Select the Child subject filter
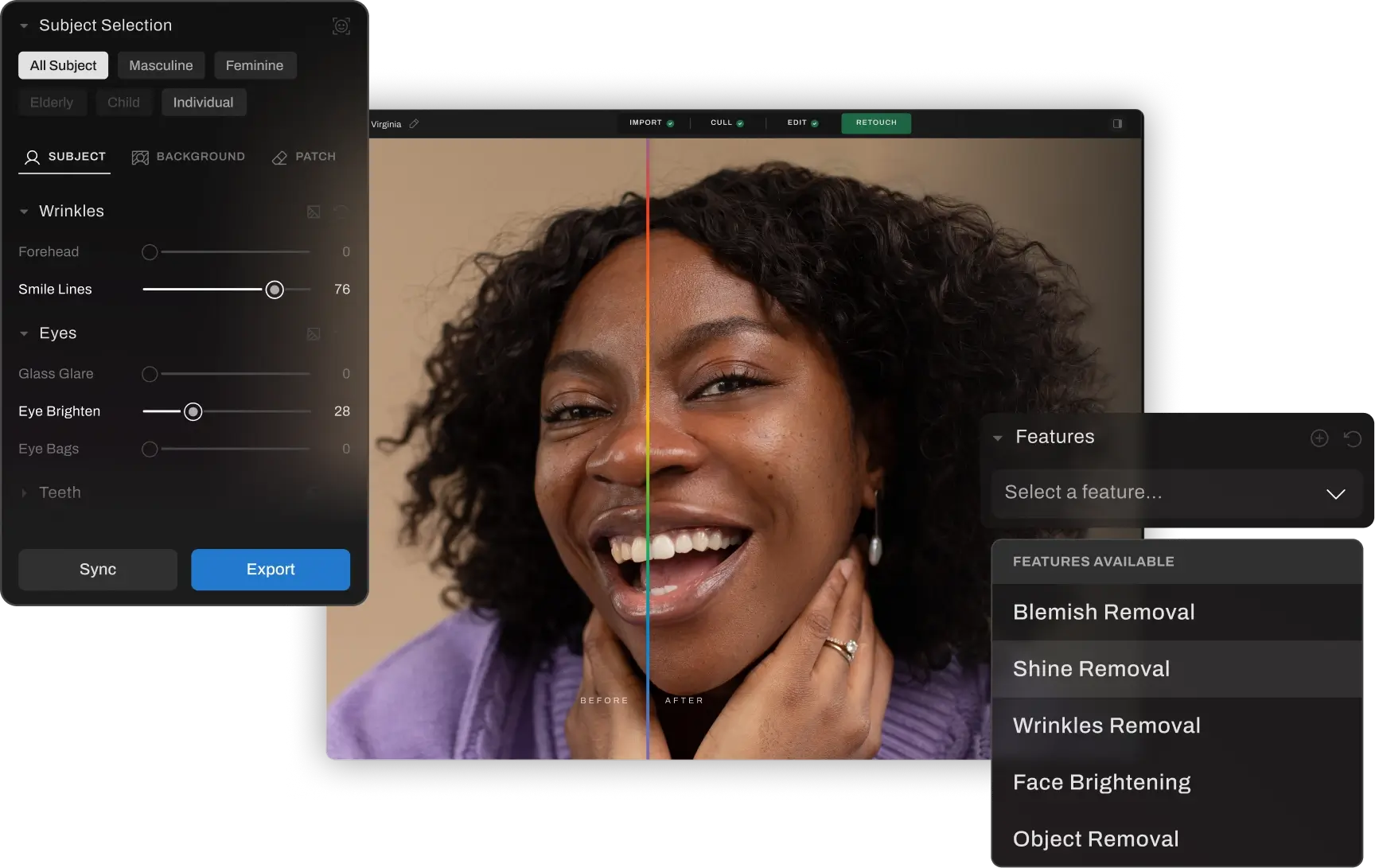This screenshot has height=868, width=1375. click(x=123, y=103)
